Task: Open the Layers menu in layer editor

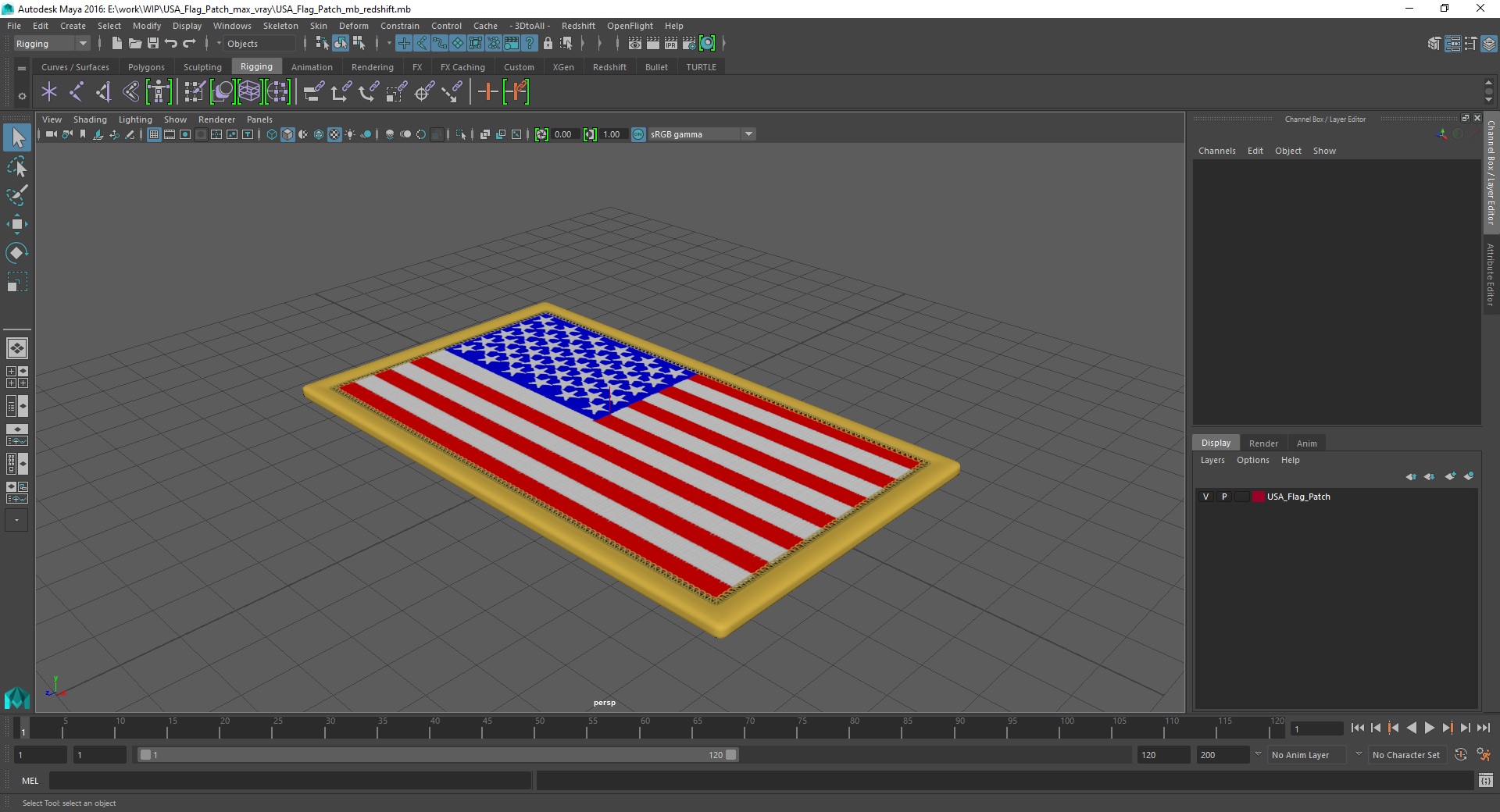Action: (x=1212, y=460)
